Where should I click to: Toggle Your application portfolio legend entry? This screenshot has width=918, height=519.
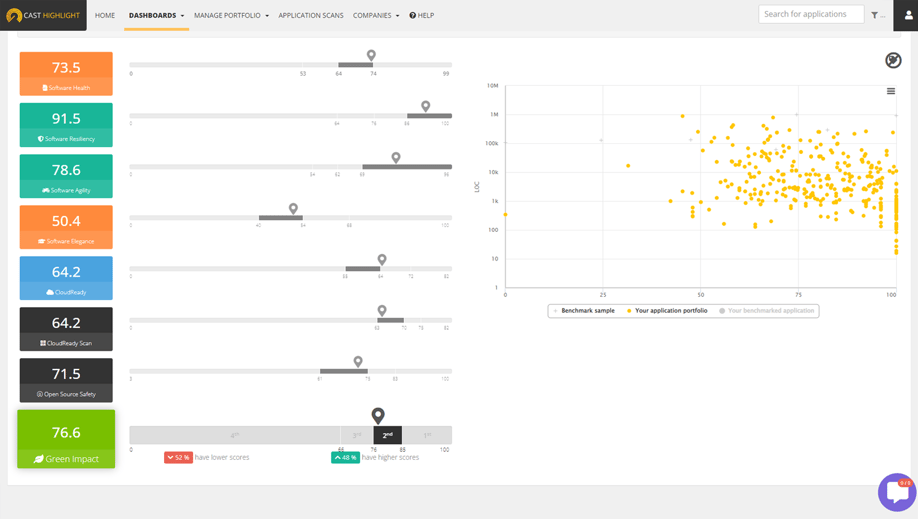(x=667, y=310)
